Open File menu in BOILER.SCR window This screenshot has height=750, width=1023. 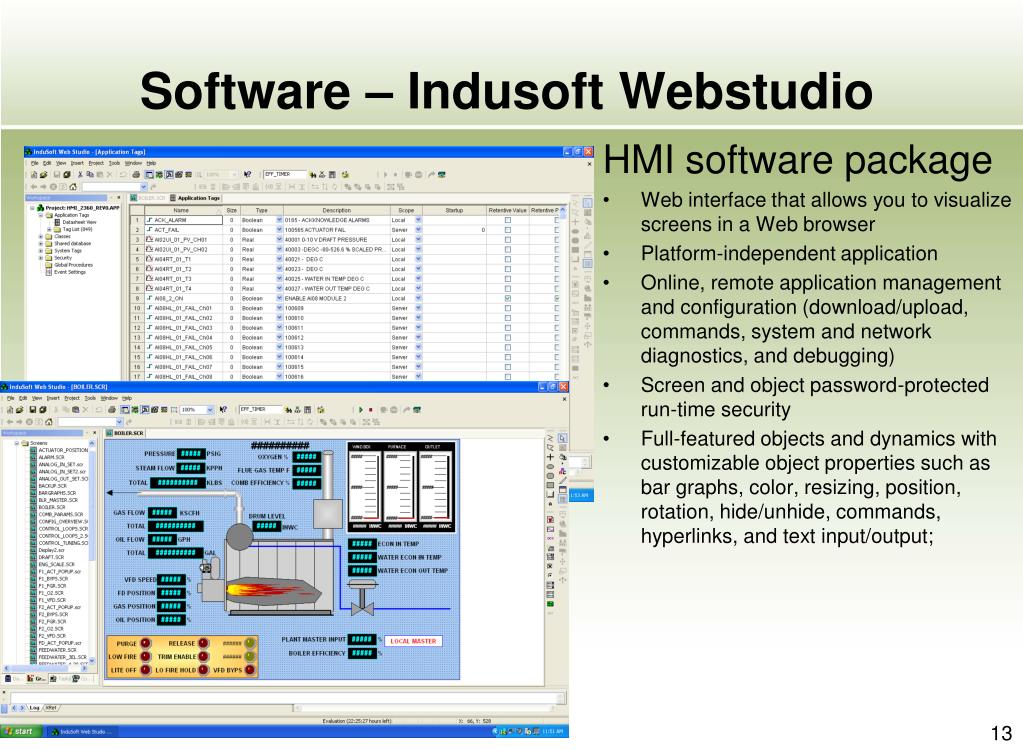tap(10, 398)
